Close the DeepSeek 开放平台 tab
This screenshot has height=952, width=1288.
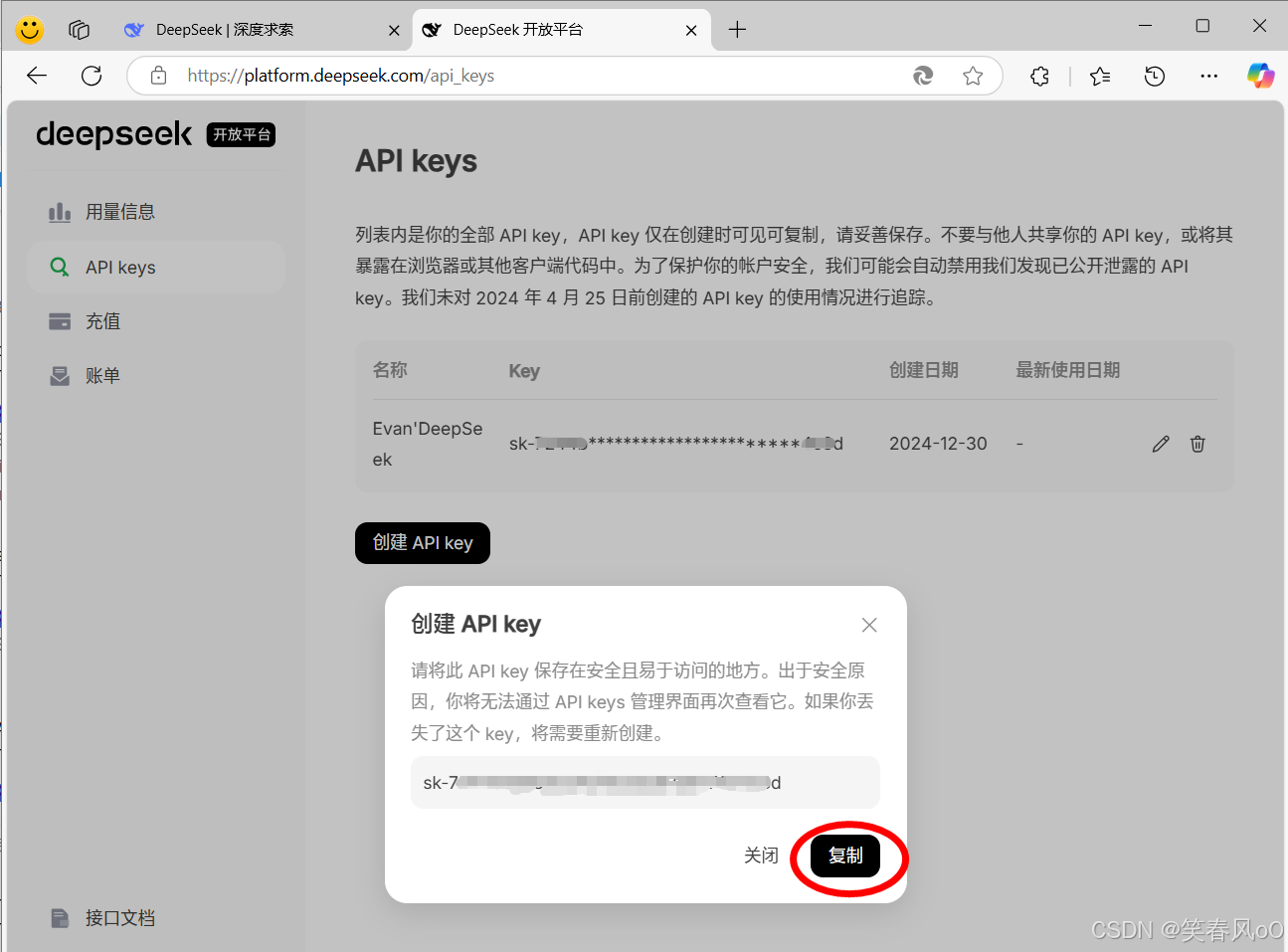click(691, 30)
